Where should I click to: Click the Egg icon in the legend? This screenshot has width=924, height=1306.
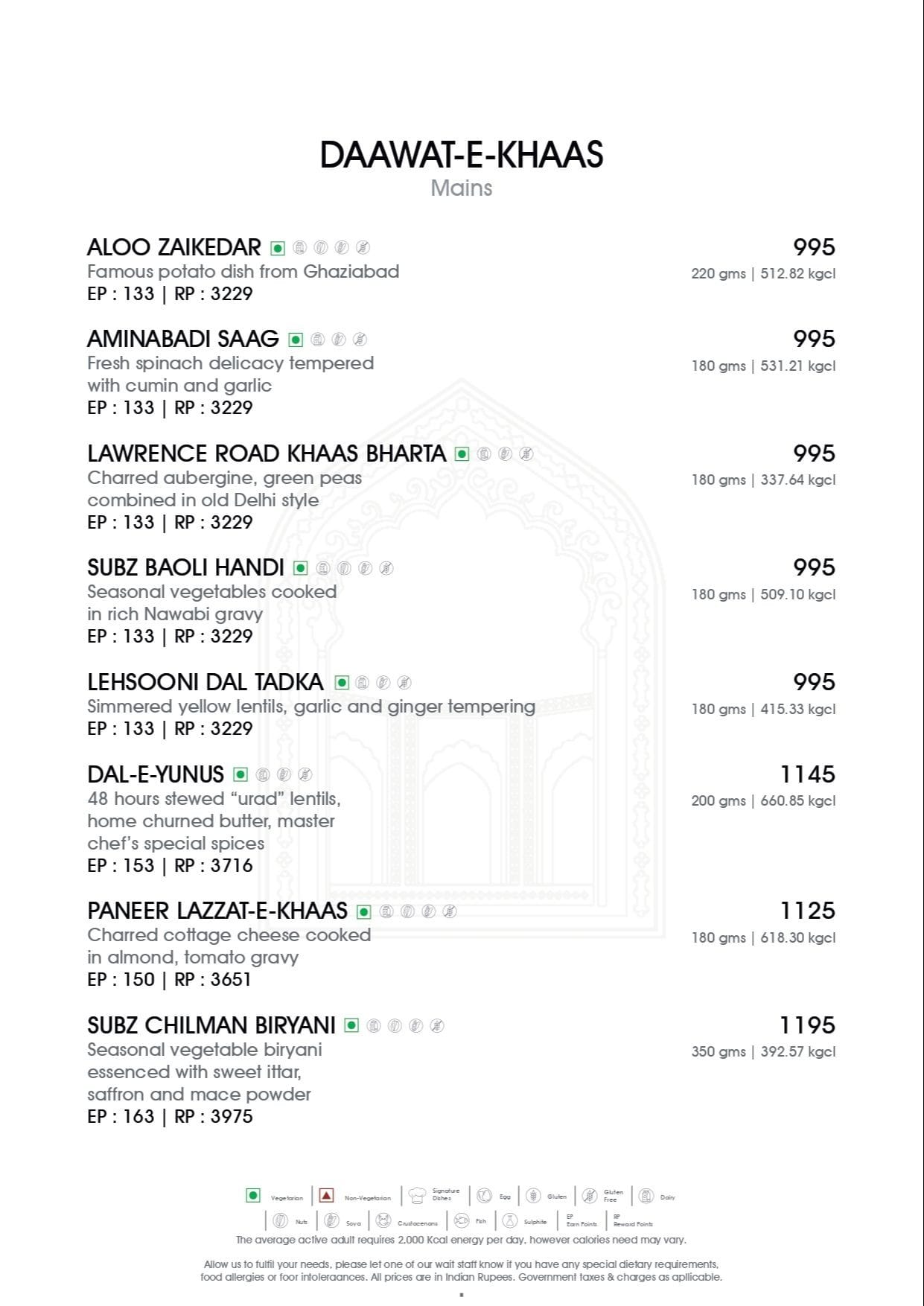click(x=484, y=1196)
